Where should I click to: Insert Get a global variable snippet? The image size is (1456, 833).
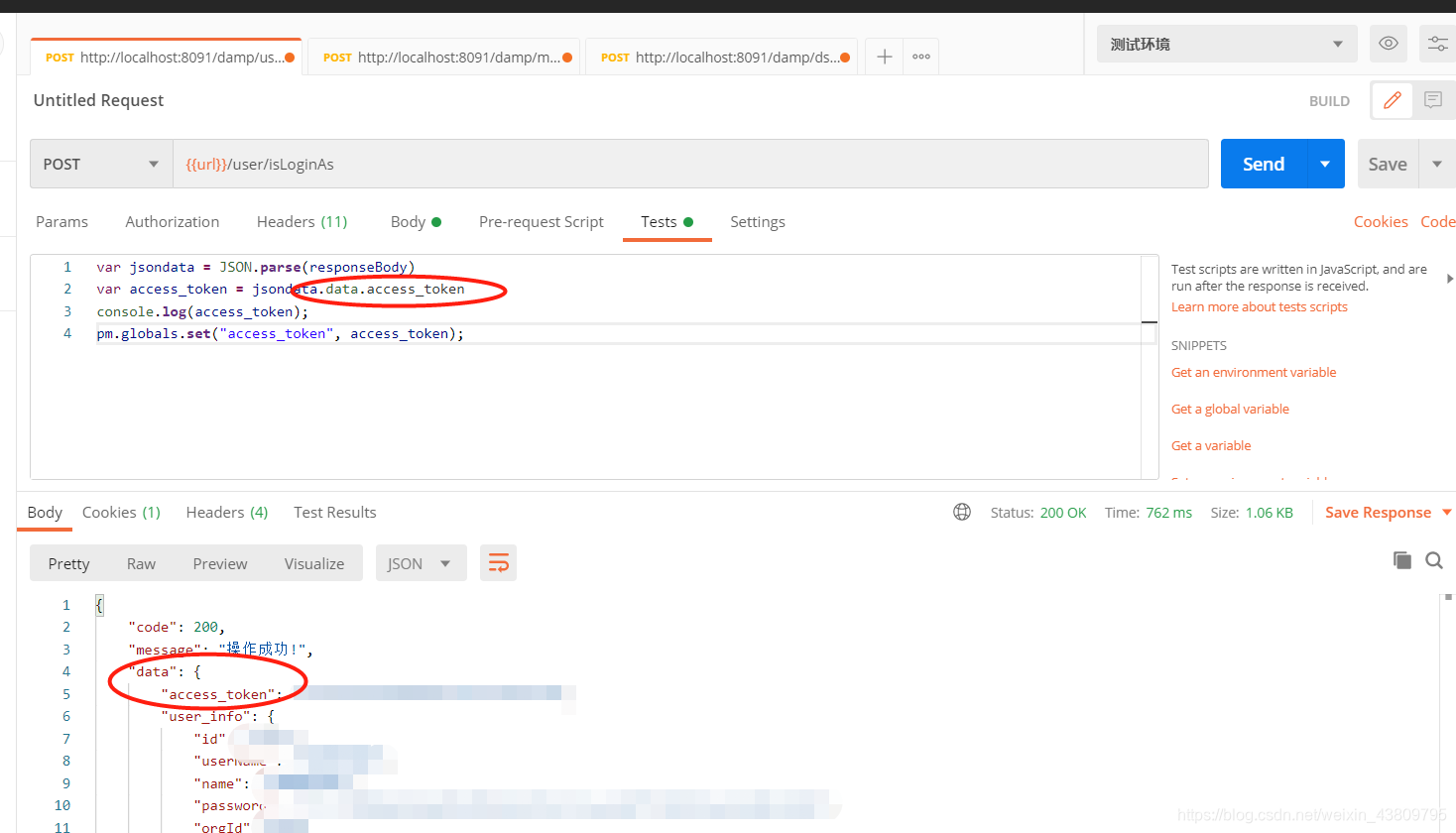(x=1230, y=409)
